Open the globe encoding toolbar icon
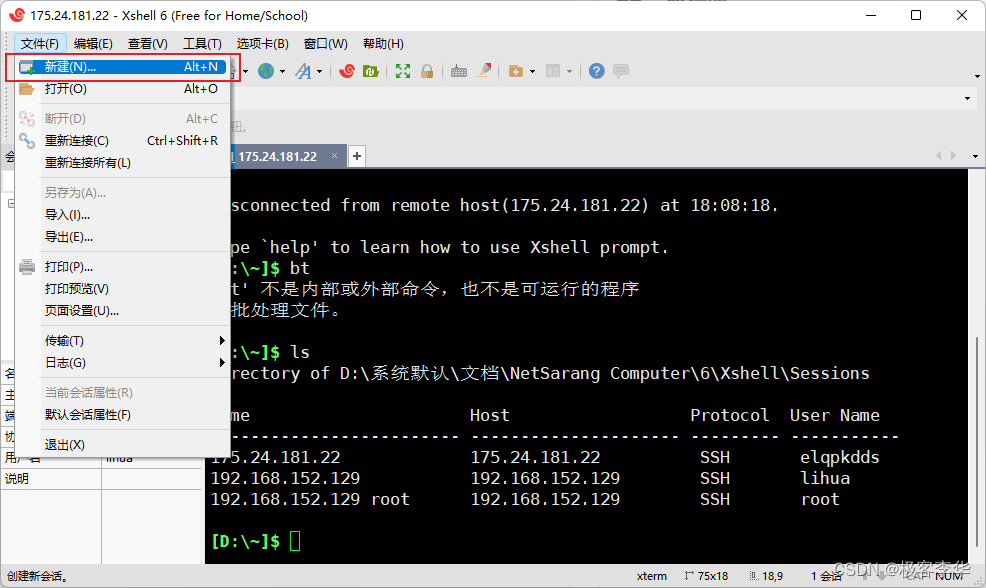Image resolution: width=986 pixels, height=588 pixels. tap(267, 71)
